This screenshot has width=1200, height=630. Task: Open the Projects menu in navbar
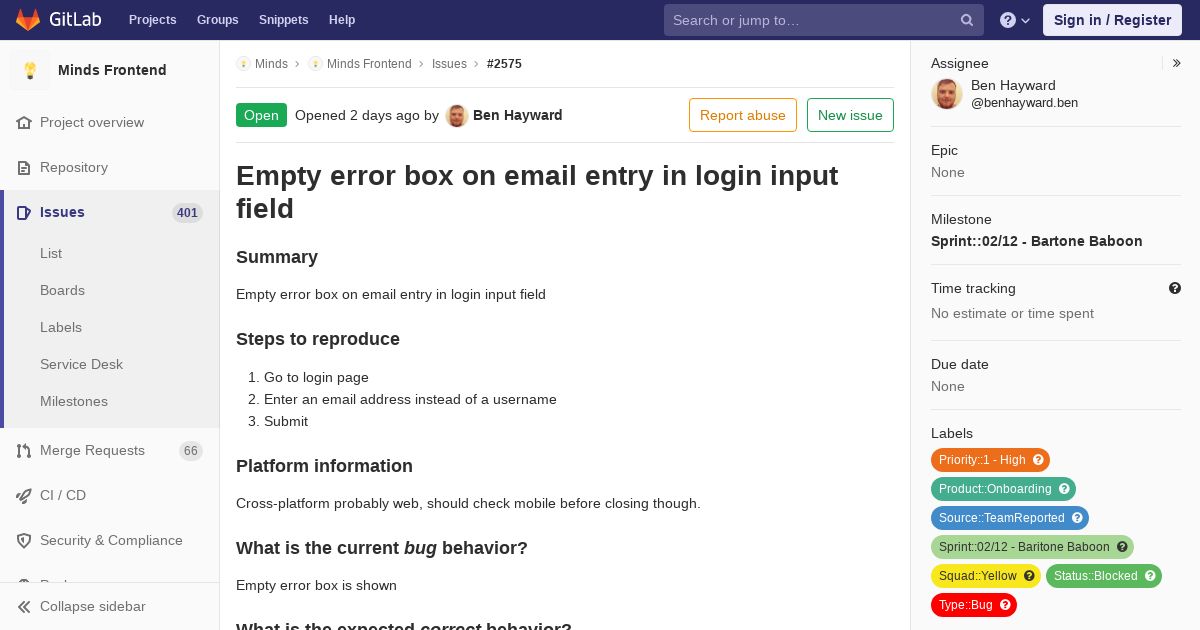coord(152,20)
